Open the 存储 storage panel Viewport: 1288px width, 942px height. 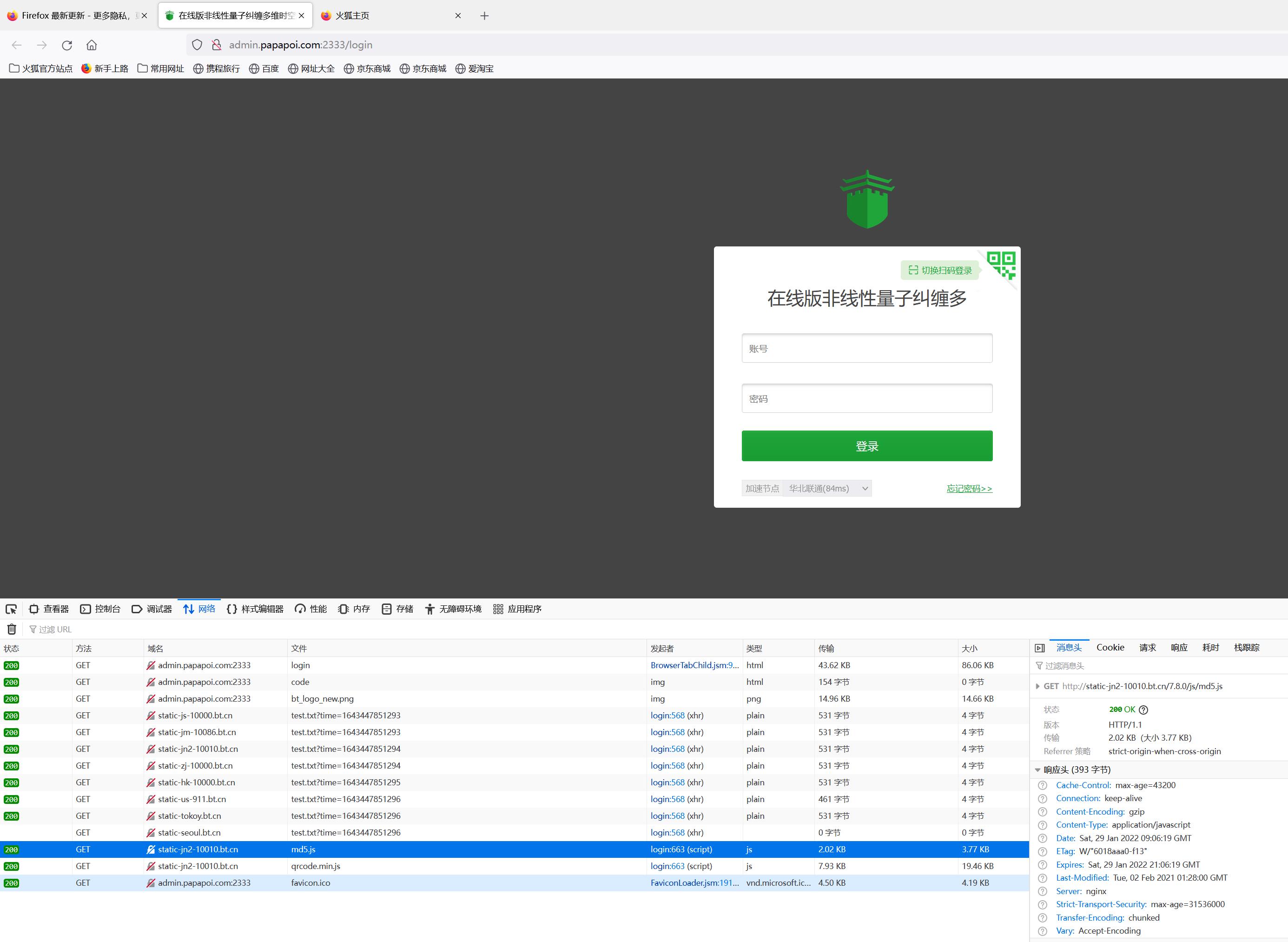click(398, 609)
